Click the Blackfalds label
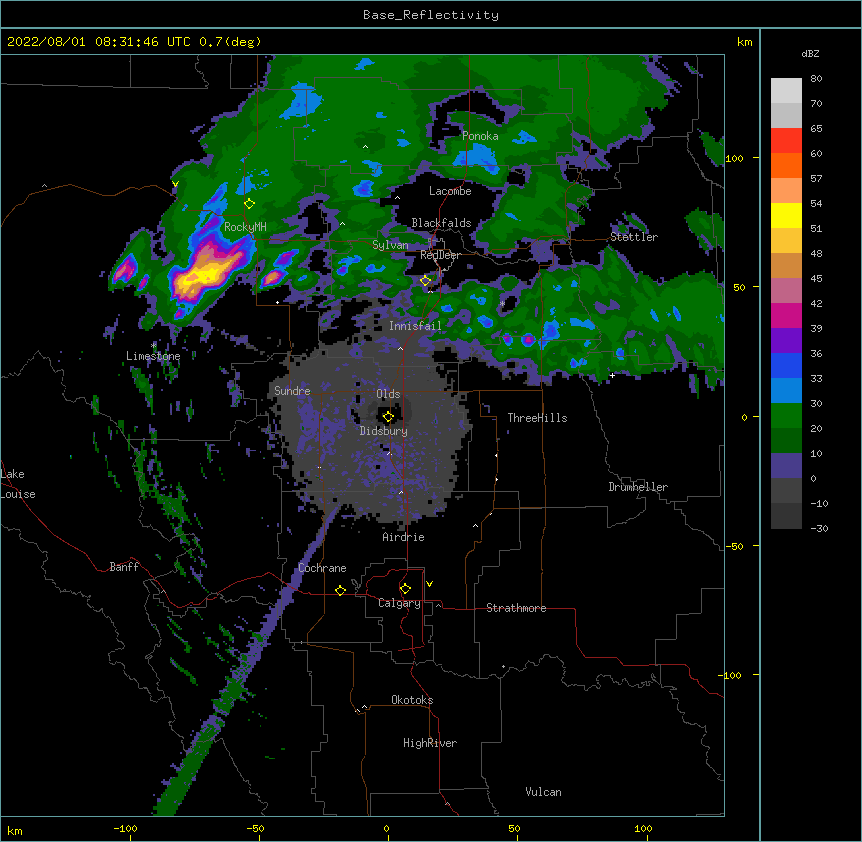862x842 pixels. tap(441, 223)
